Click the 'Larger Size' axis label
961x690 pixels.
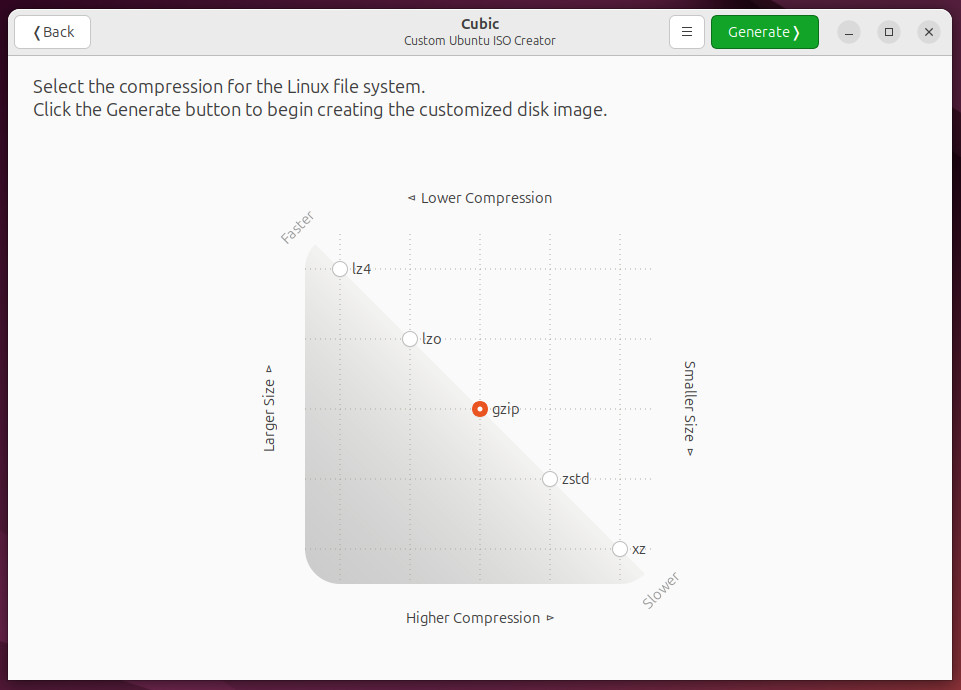(269, 409)
